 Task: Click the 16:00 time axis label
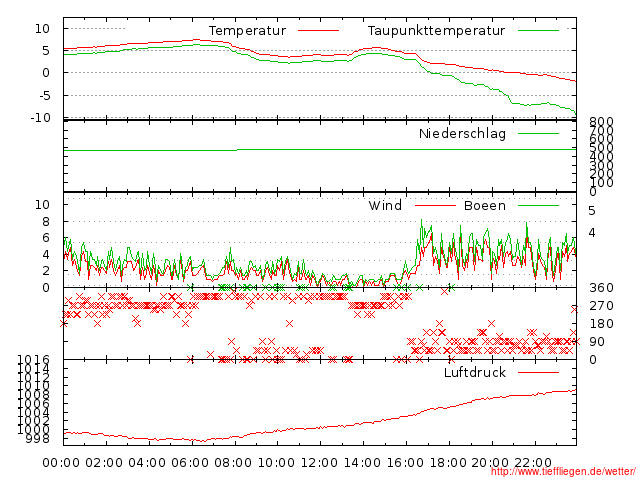(405, 463)
